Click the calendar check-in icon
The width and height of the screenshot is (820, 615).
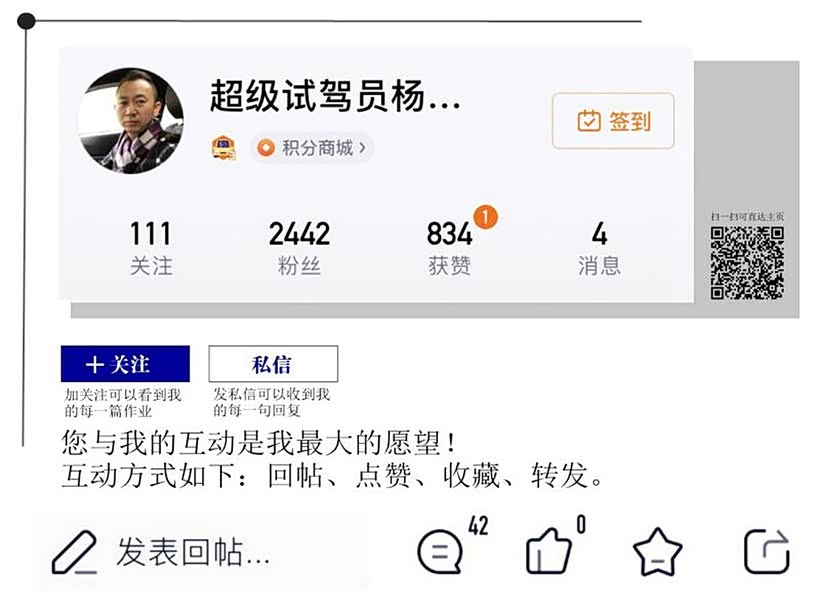[x=589, y=121]
